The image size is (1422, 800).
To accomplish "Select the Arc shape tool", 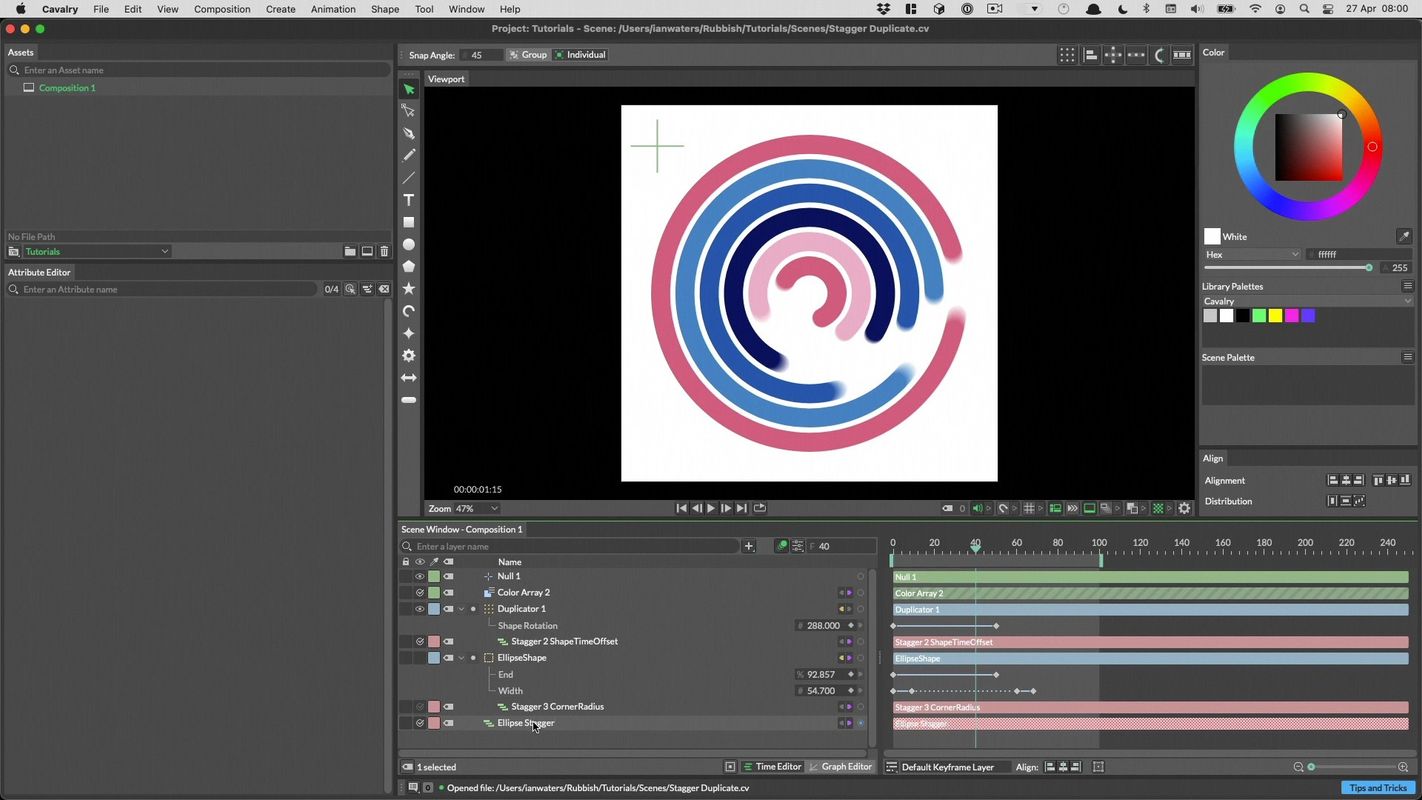I will pyautogui.click(x=408, y=311).
